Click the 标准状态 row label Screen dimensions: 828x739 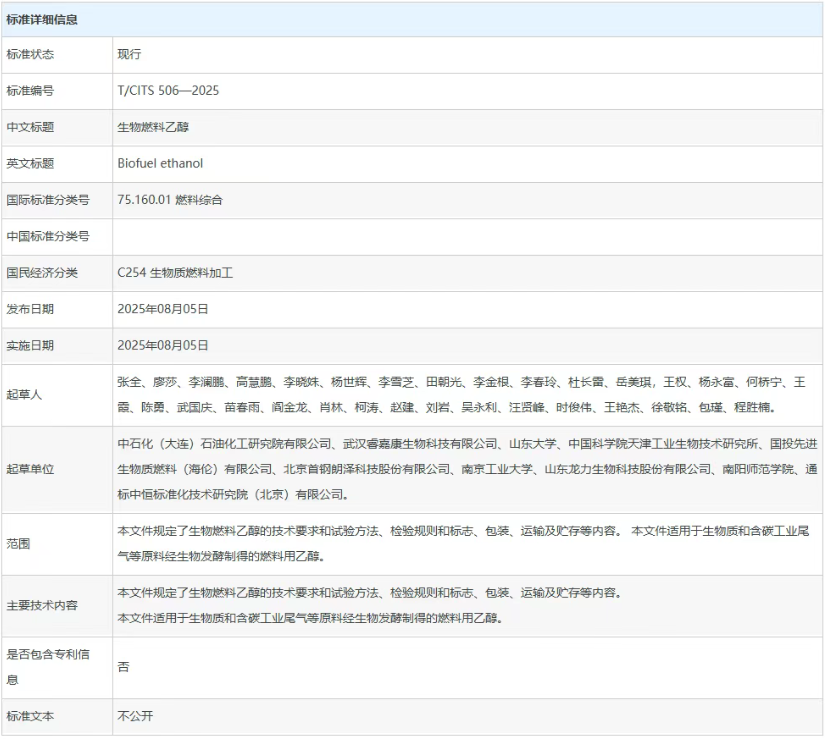click(30, 54)
